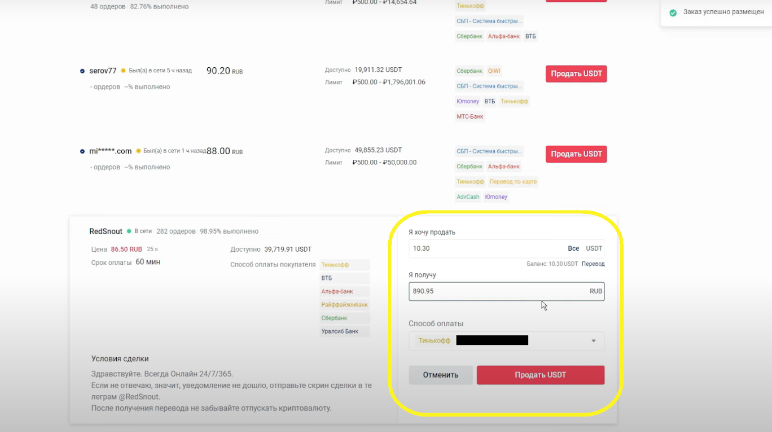Select the AdvCash payment tag
772x432 pixels.
[467, 196]
